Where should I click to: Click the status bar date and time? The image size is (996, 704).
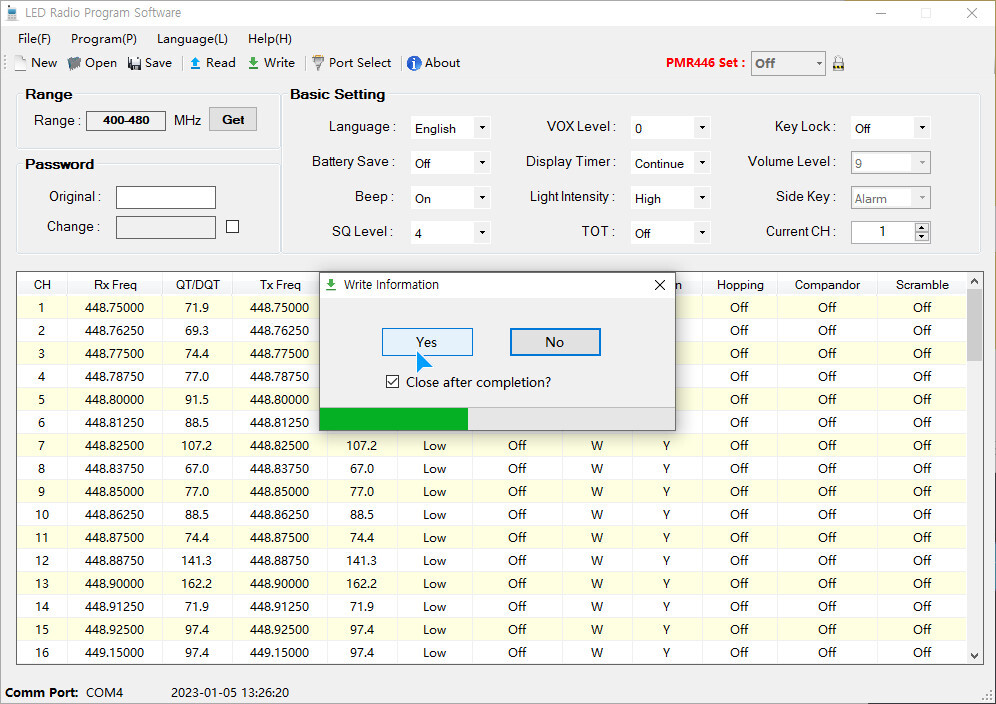(x=230, y=693)
